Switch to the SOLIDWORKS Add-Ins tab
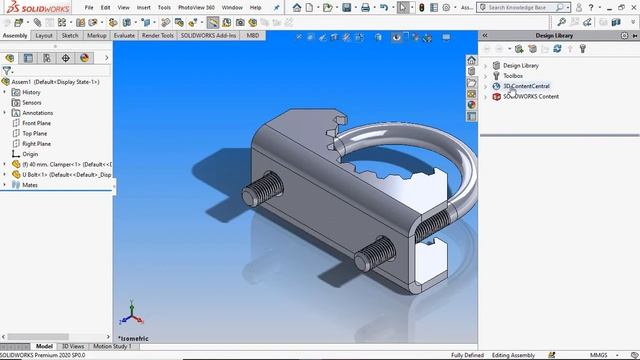Screen dimensions: 640x360 click(x=209, y=36)
